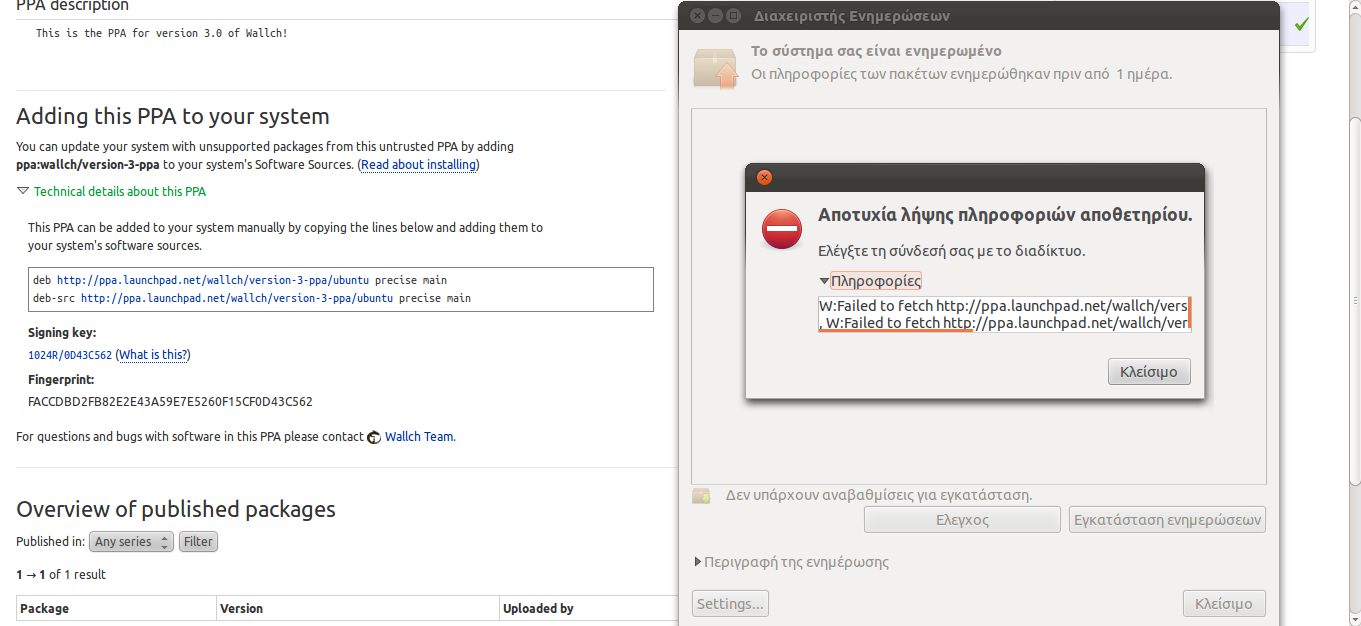
Task: Click the Filter button
Action: (x=198, y=542)
